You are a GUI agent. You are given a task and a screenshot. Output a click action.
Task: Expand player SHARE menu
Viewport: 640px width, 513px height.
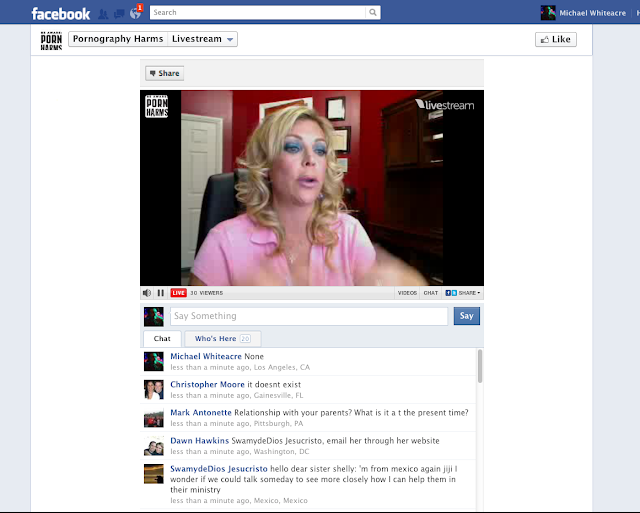462,293
